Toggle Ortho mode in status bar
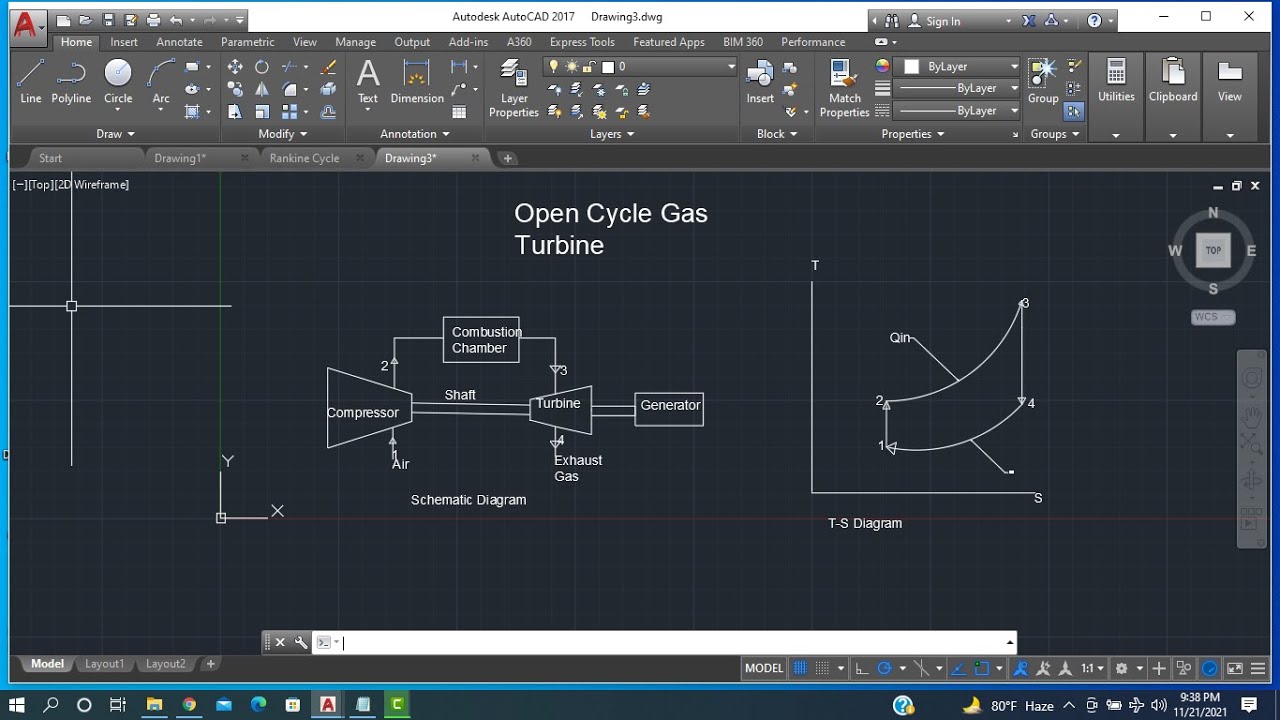This screenshot has width=1280, height=720. click(x=860, y=668)
